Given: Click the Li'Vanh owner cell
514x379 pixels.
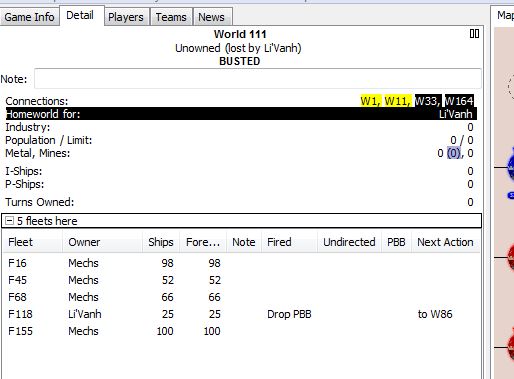Looking at the screenshot, I should click(85, 314).
